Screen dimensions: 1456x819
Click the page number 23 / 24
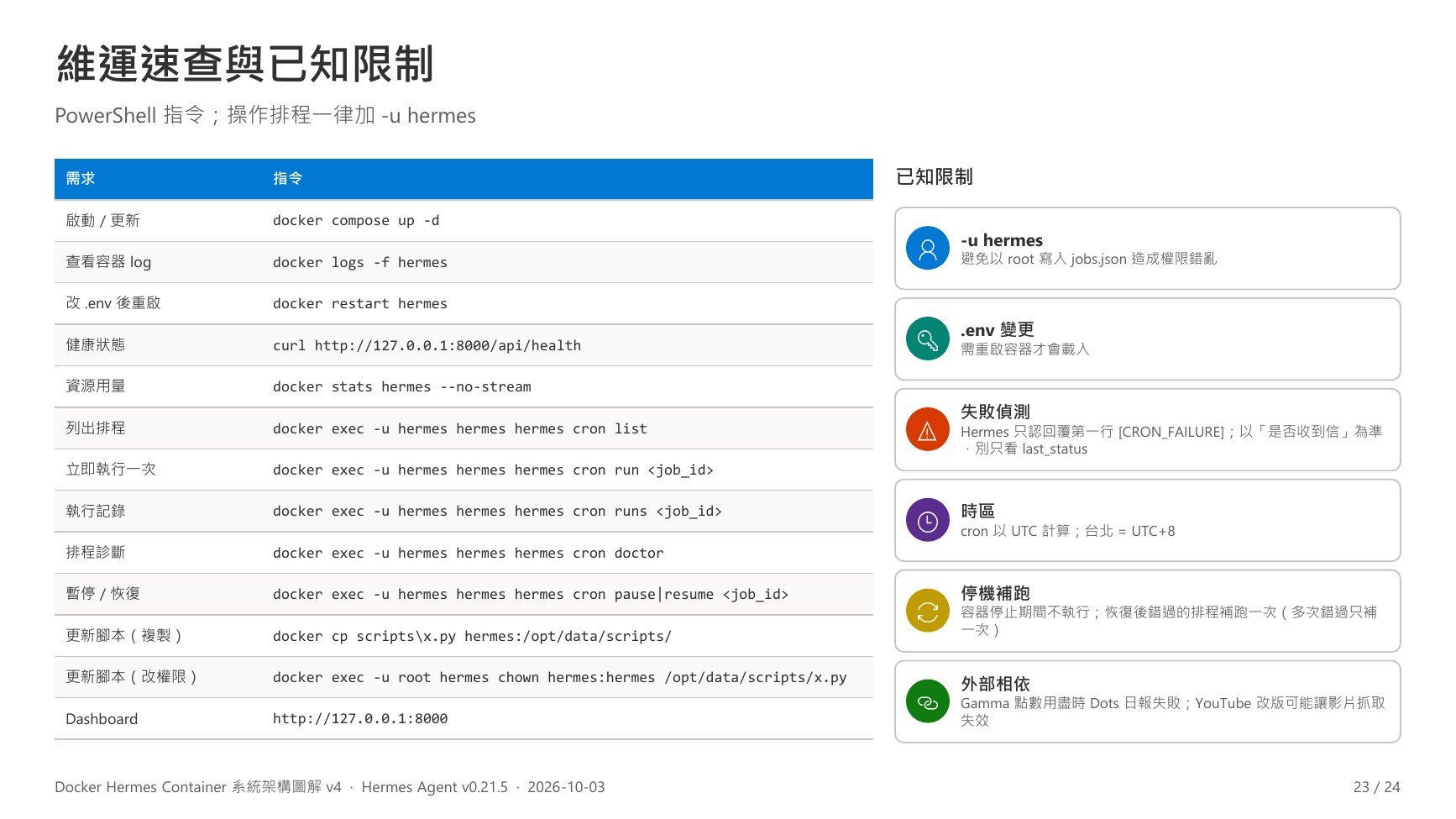click(x=1377, y=787)
